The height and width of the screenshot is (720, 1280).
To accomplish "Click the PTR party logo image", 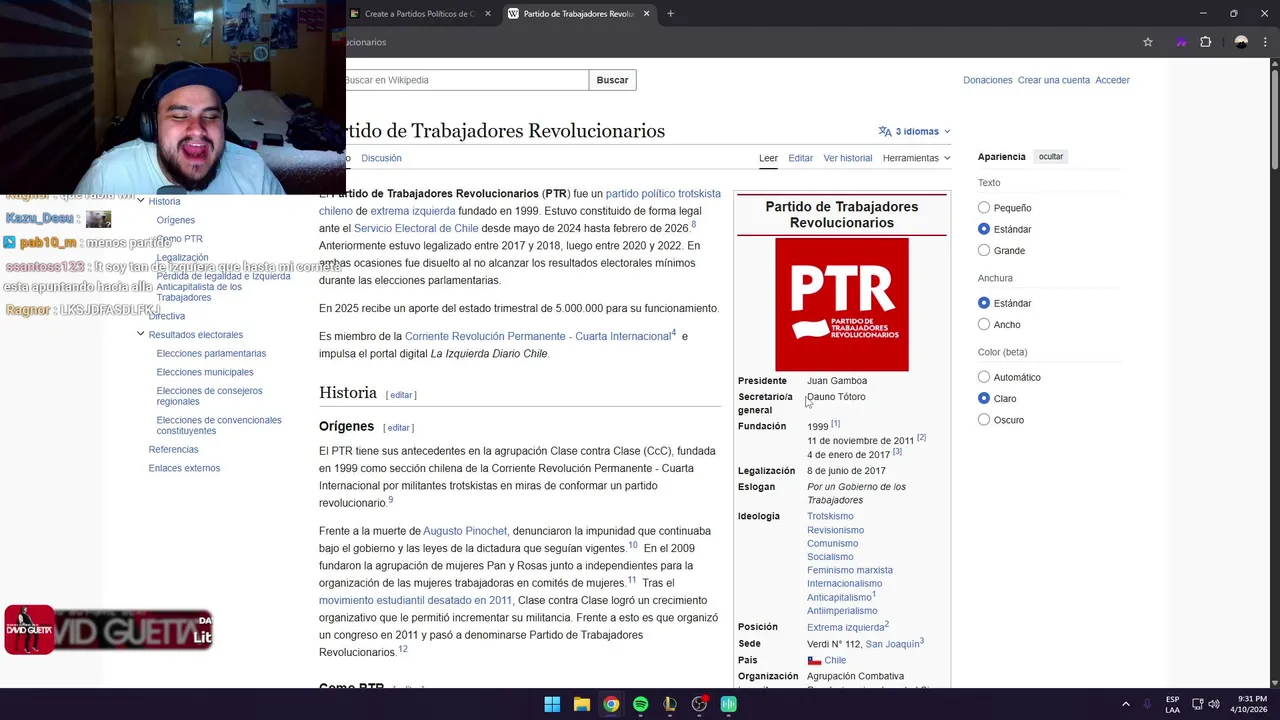I will (x=842, y=304).
